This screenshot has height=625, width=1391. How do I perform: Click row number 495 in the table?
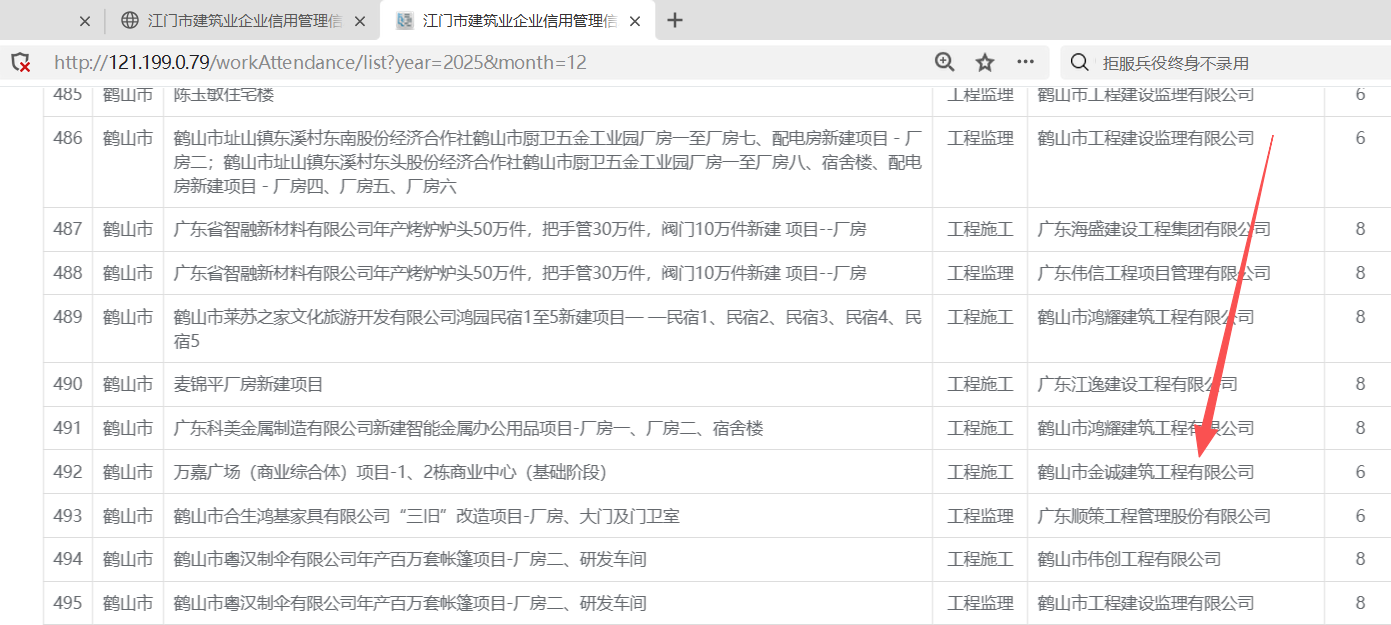click(68, 603)
